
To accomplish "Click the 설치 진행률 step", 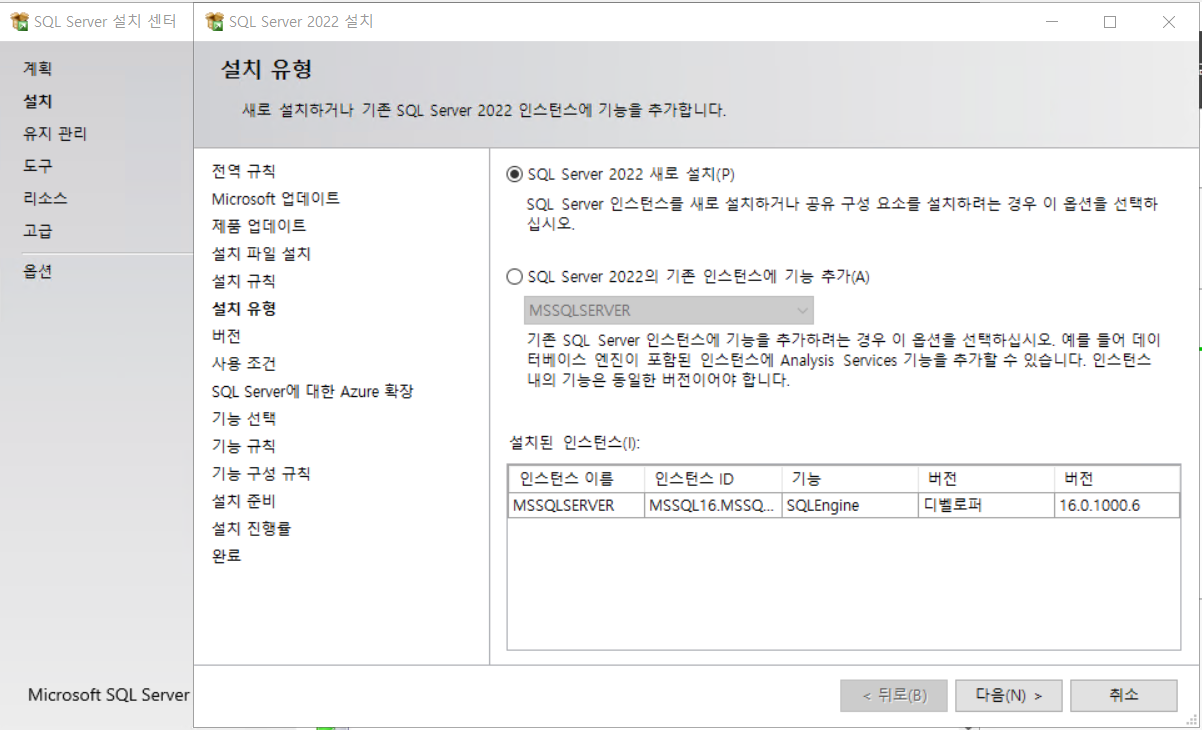I will coord(251,528).
